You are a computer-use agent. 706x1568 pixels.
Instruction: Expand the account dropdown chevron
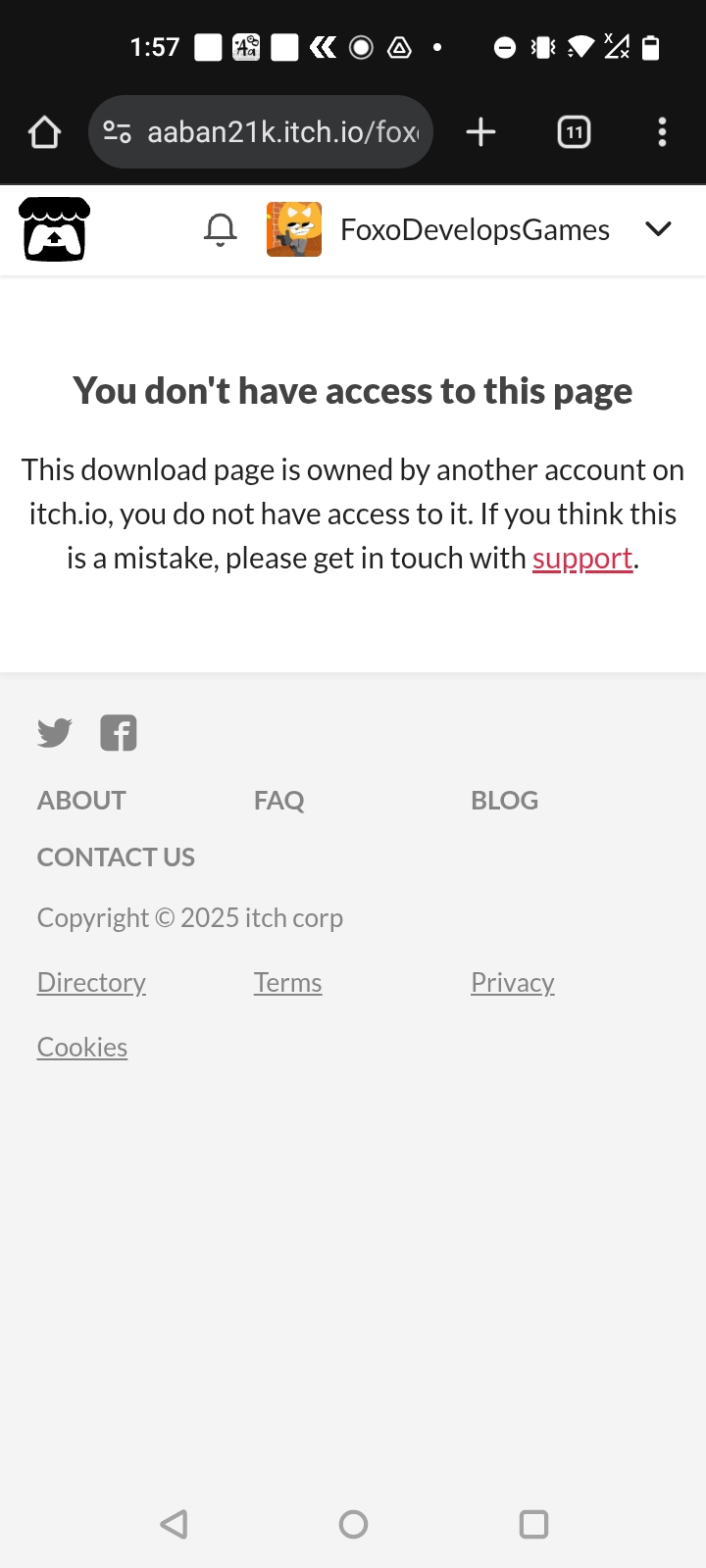(658, 229)
